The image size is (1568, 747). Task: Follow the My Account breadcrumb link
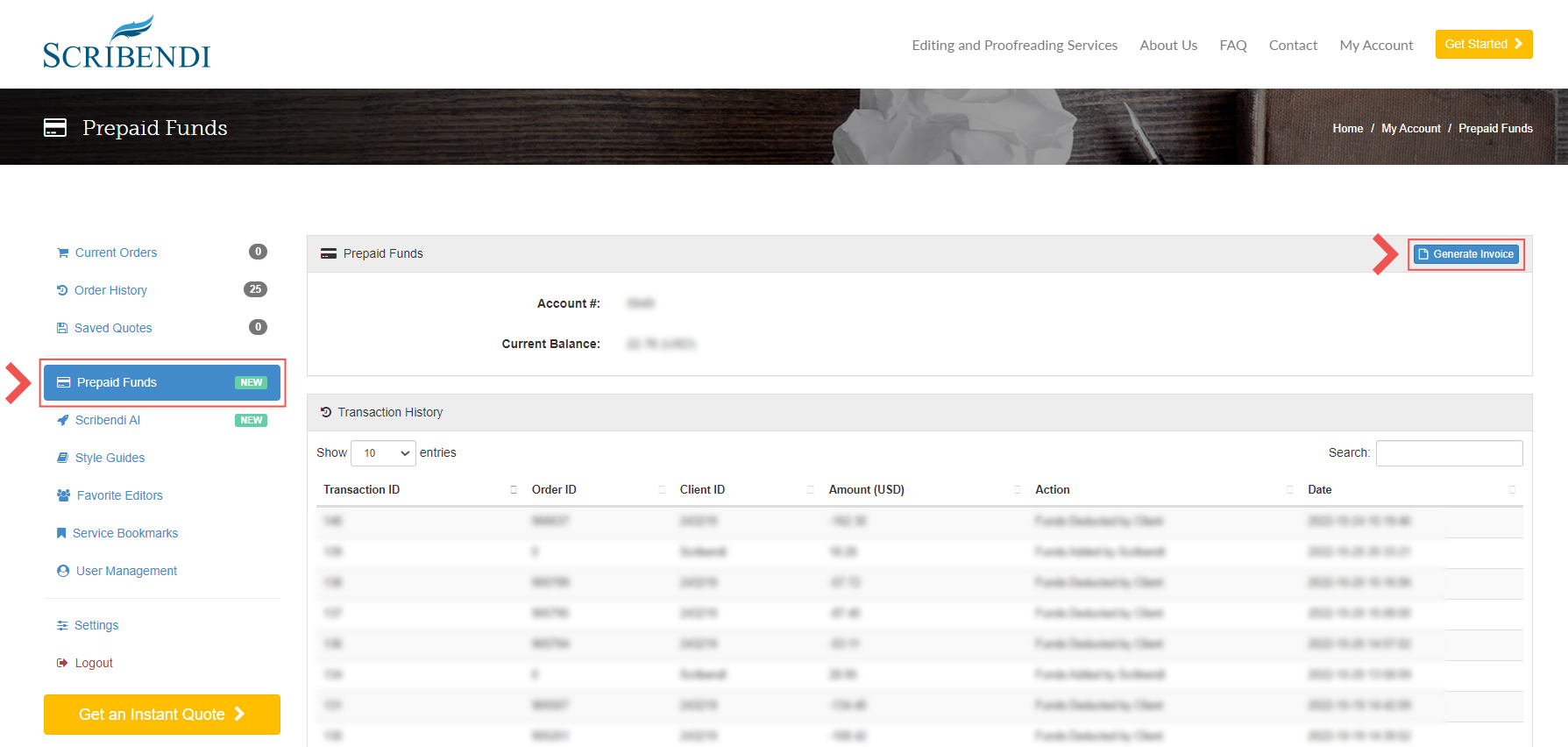pyautogui.click(x=1410, y=128)
